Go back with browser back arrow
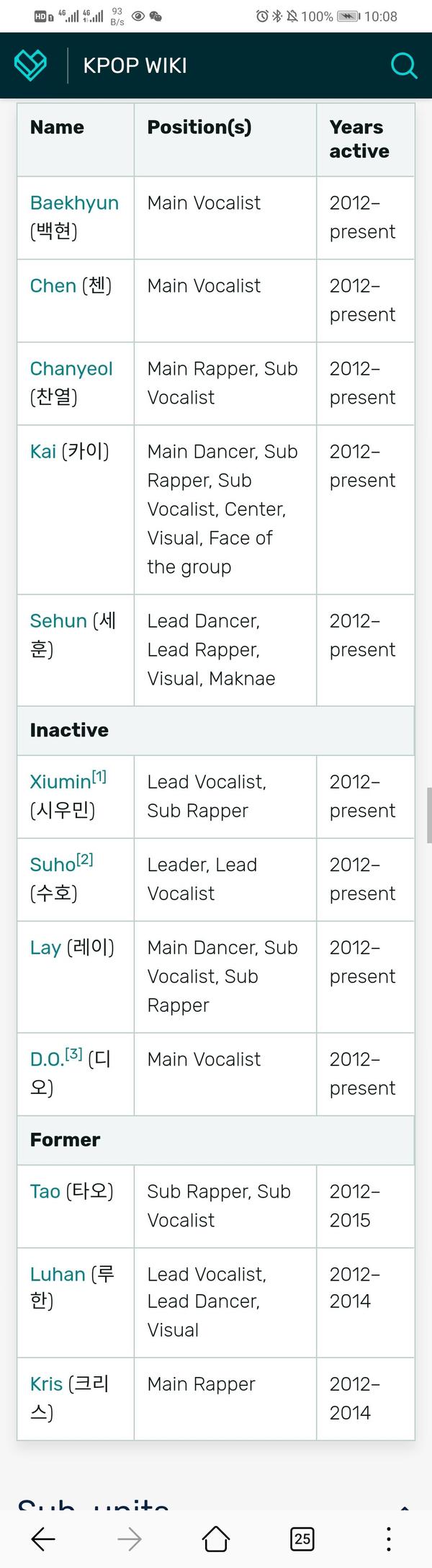Viewport: 432px width, 1568px height. click(x=43, y=1539)
